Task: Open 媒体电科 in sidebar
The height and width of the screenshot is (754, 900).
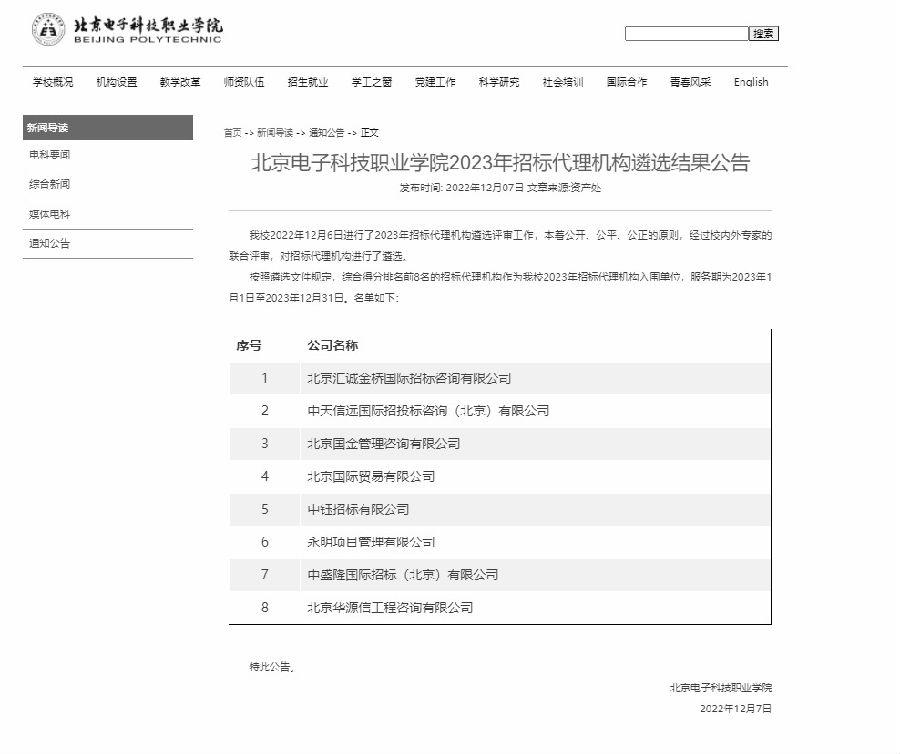Action: [49, 214]
